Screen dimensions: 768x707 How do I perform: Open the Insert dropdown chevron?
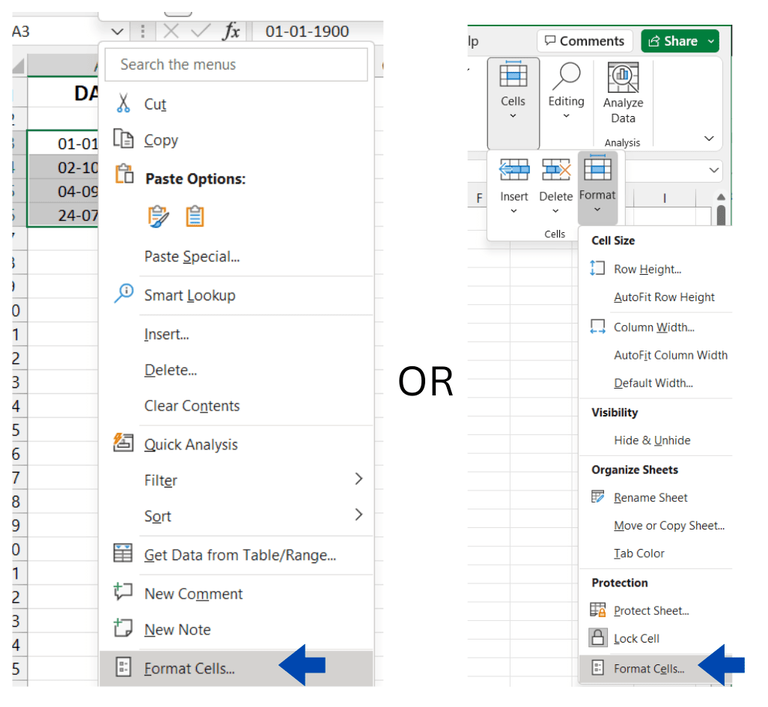pyautogui.click(x=514, y=211)
